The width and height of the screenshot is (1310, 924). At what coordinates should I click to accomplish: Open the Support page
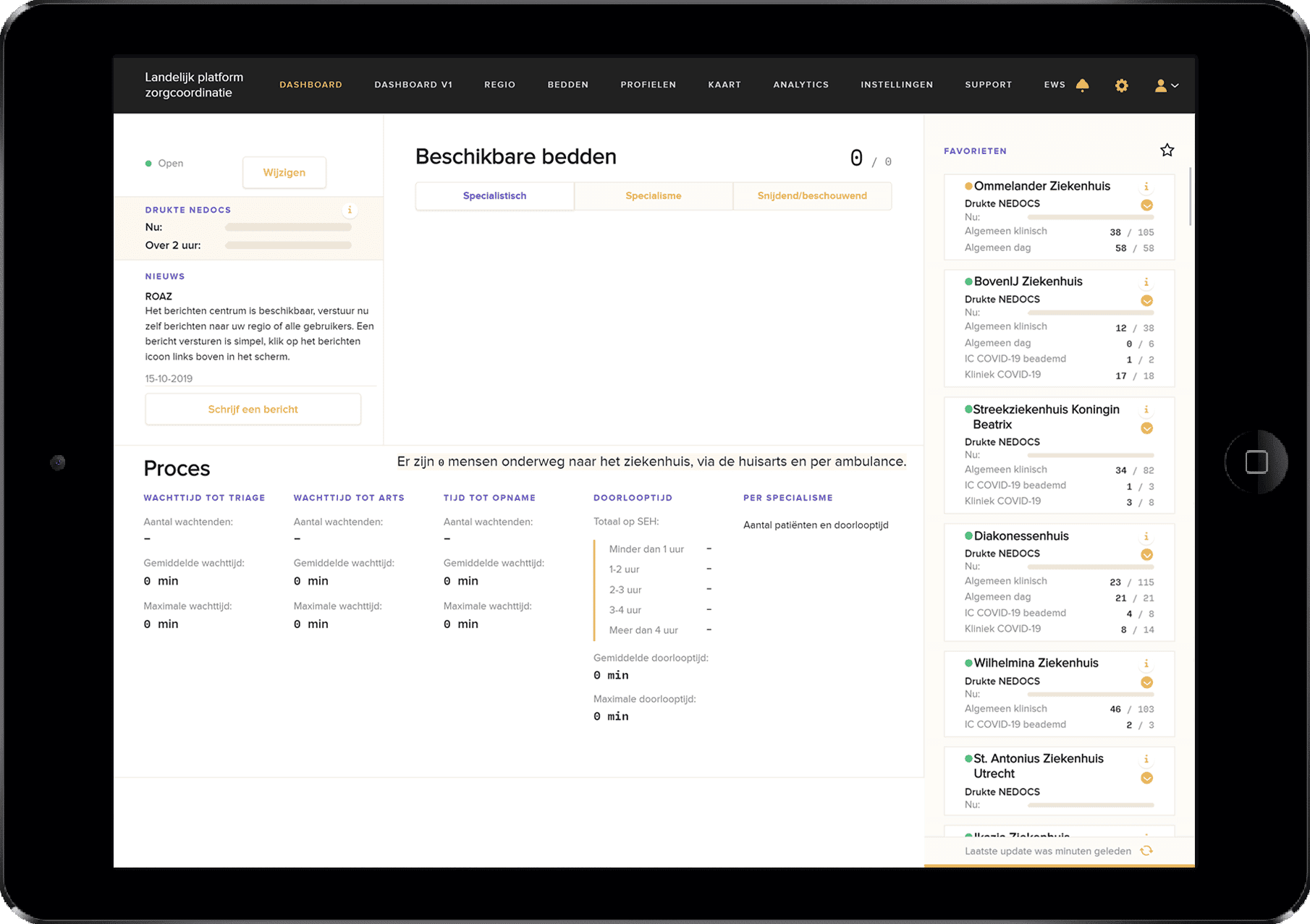(989, 85)
